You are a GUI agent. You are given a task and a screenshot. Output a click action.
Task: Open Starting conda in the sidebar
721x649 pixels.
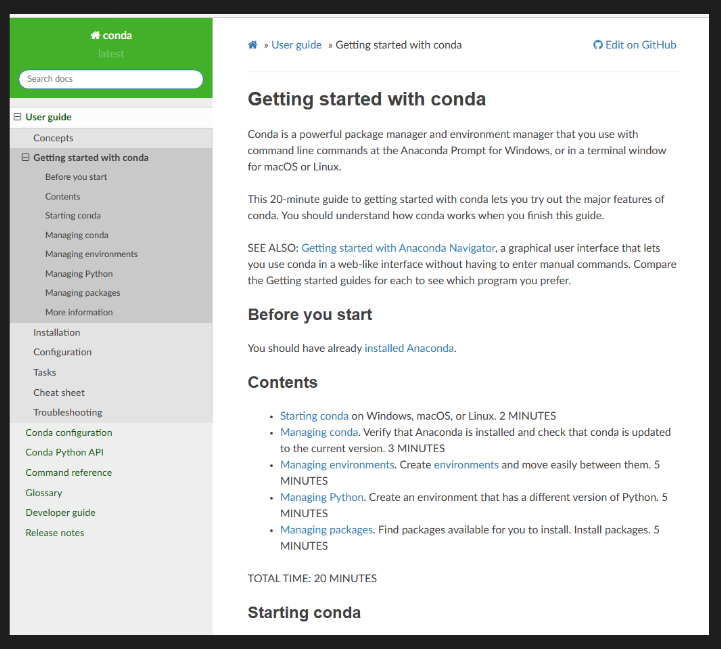pos(73,215)
